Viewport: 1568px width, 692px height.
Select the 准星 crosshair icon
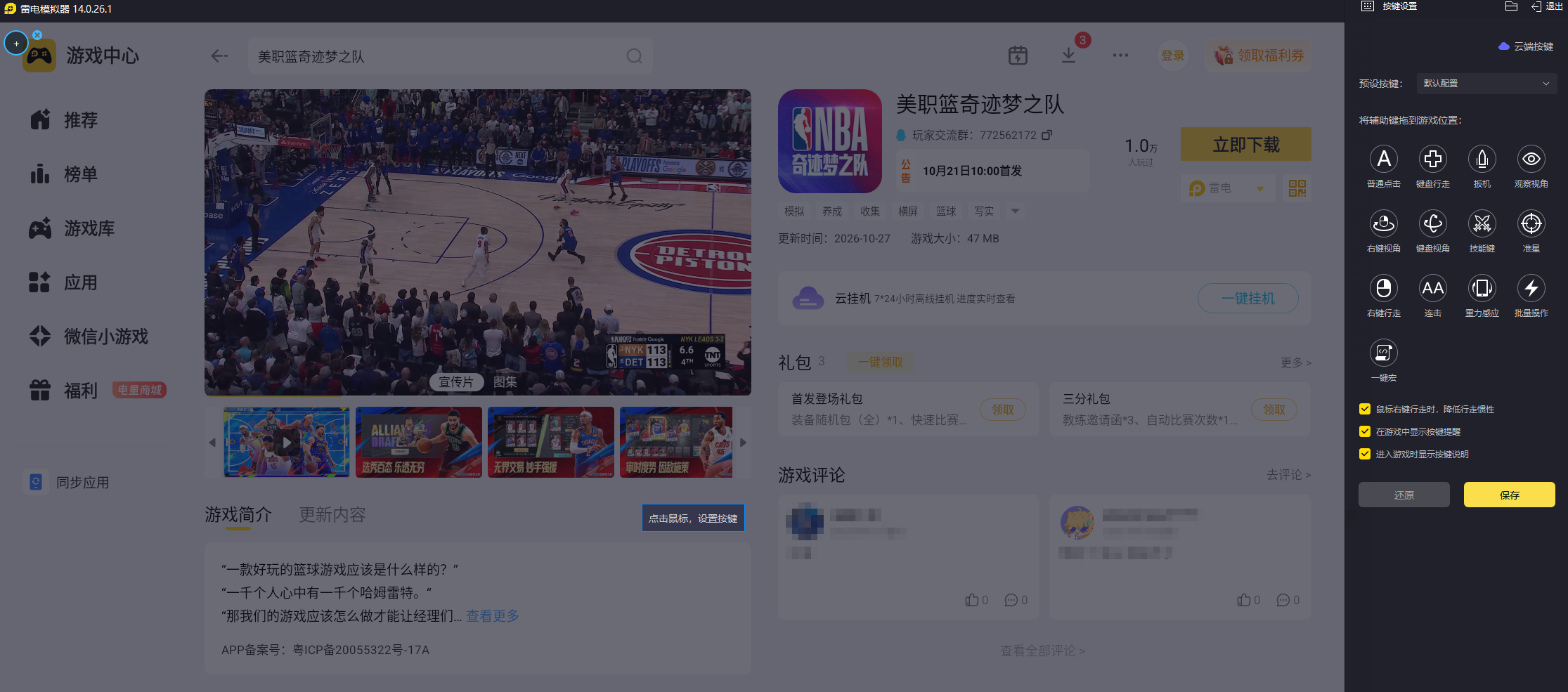click(1531, 224)
